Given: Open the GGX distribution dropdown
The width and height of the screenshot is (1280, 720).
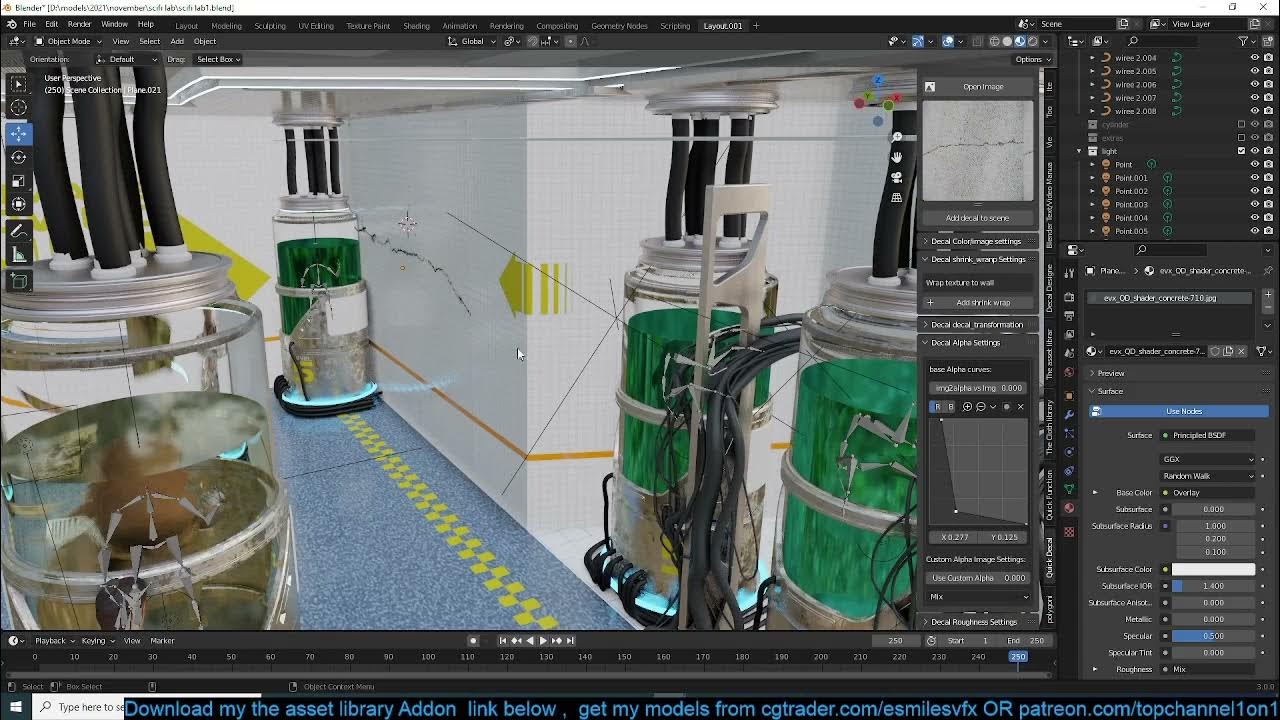Looking at the screenshot, I should point(1208,459).
